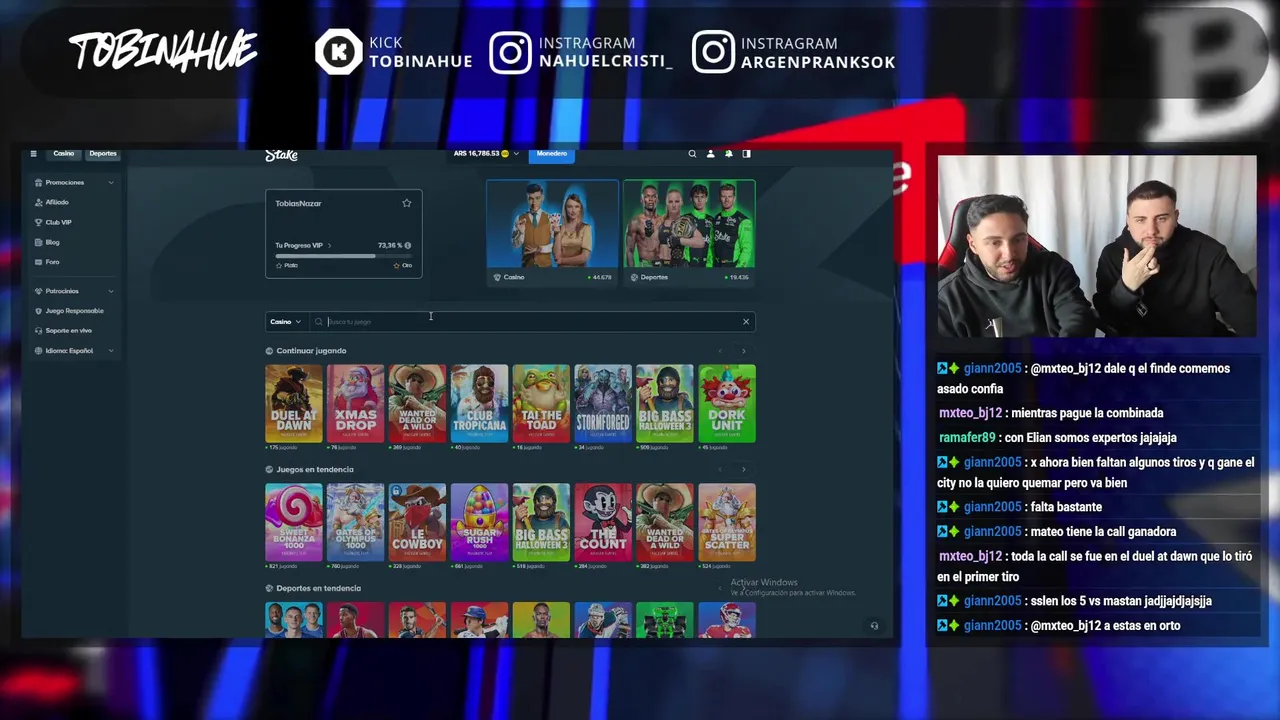Click the Kick logo in stream overlay
Viewport: 1280px width, 720px height.
tap(338, 52)
